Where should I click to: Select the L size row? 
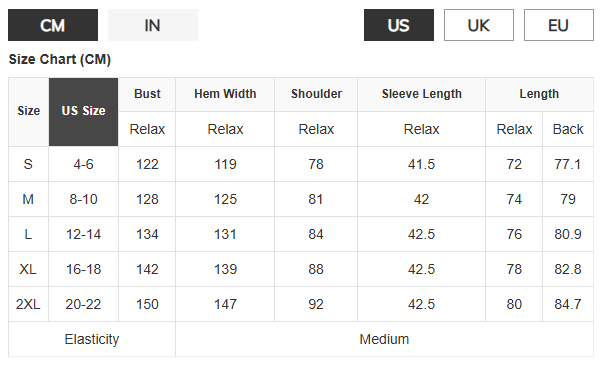pos(301,234)
